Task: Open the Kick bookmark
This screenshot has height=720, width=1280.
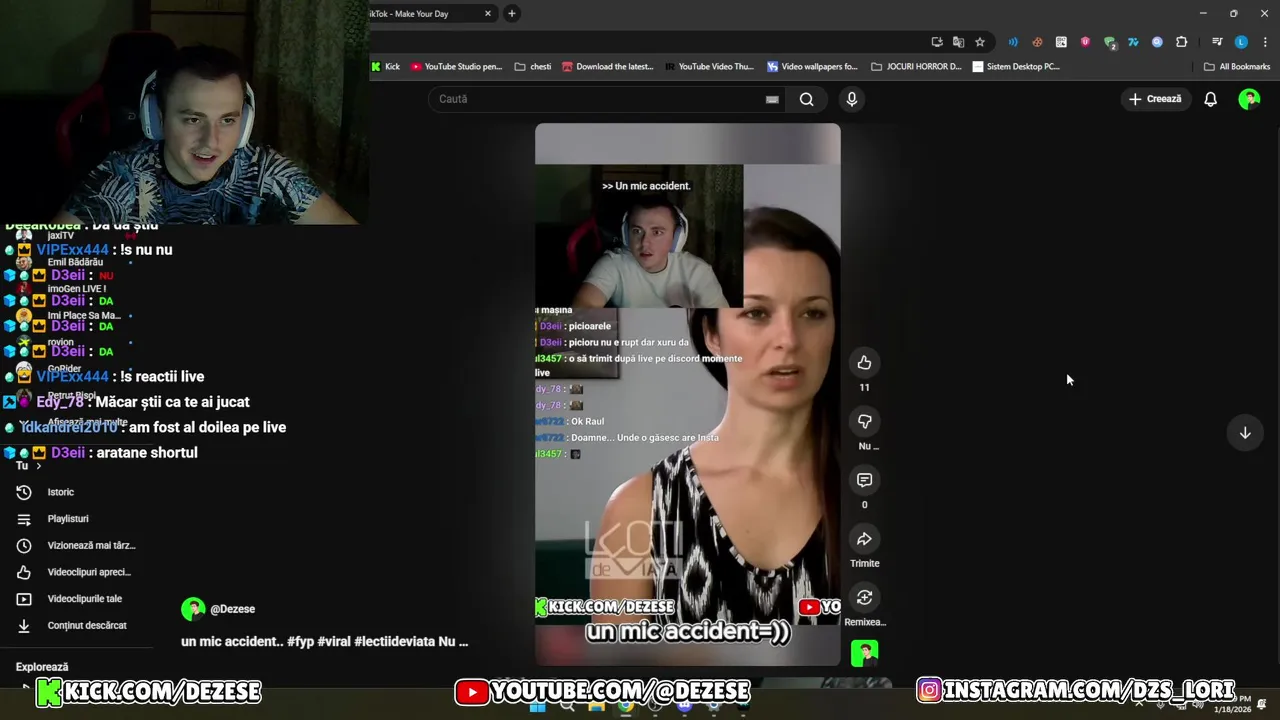Action: 385,67
